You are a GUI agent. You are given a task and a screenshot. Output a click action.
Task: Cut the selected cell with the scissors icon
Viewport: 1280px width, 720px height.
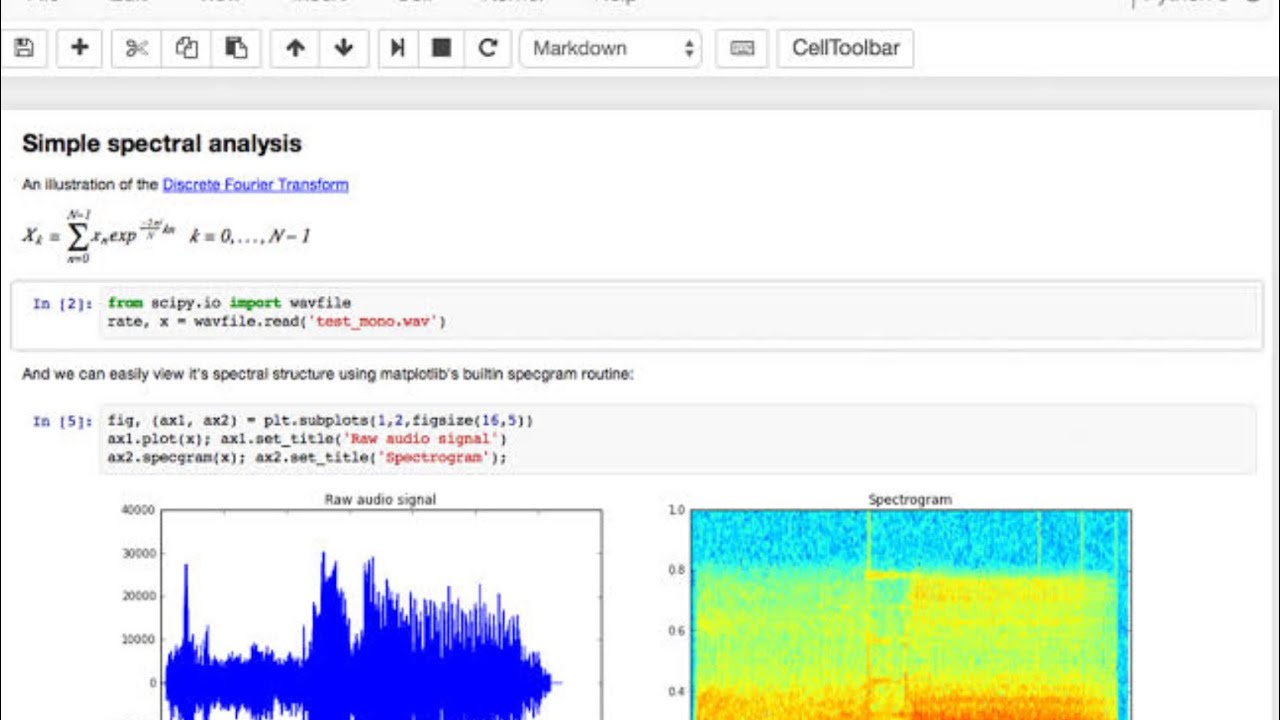click(137, 48)
